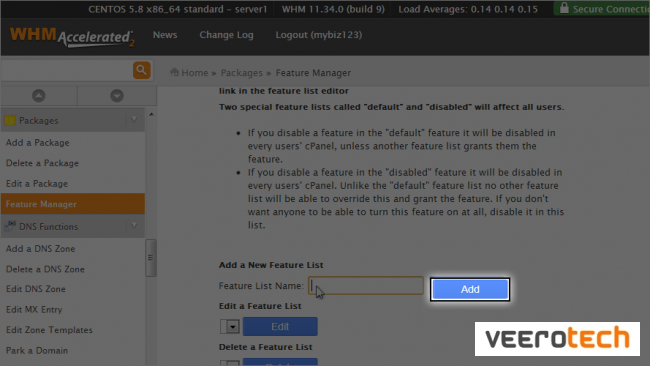Select Delete a Package in sidebar
Viewport: 650px width, 366px height.
(x=42, y=163)
